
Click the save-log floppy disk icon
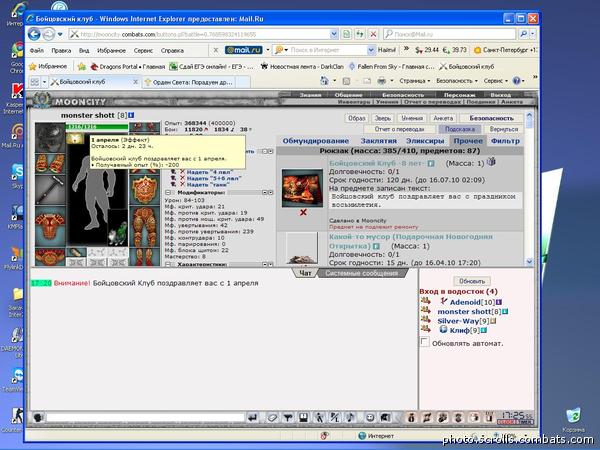304,417
